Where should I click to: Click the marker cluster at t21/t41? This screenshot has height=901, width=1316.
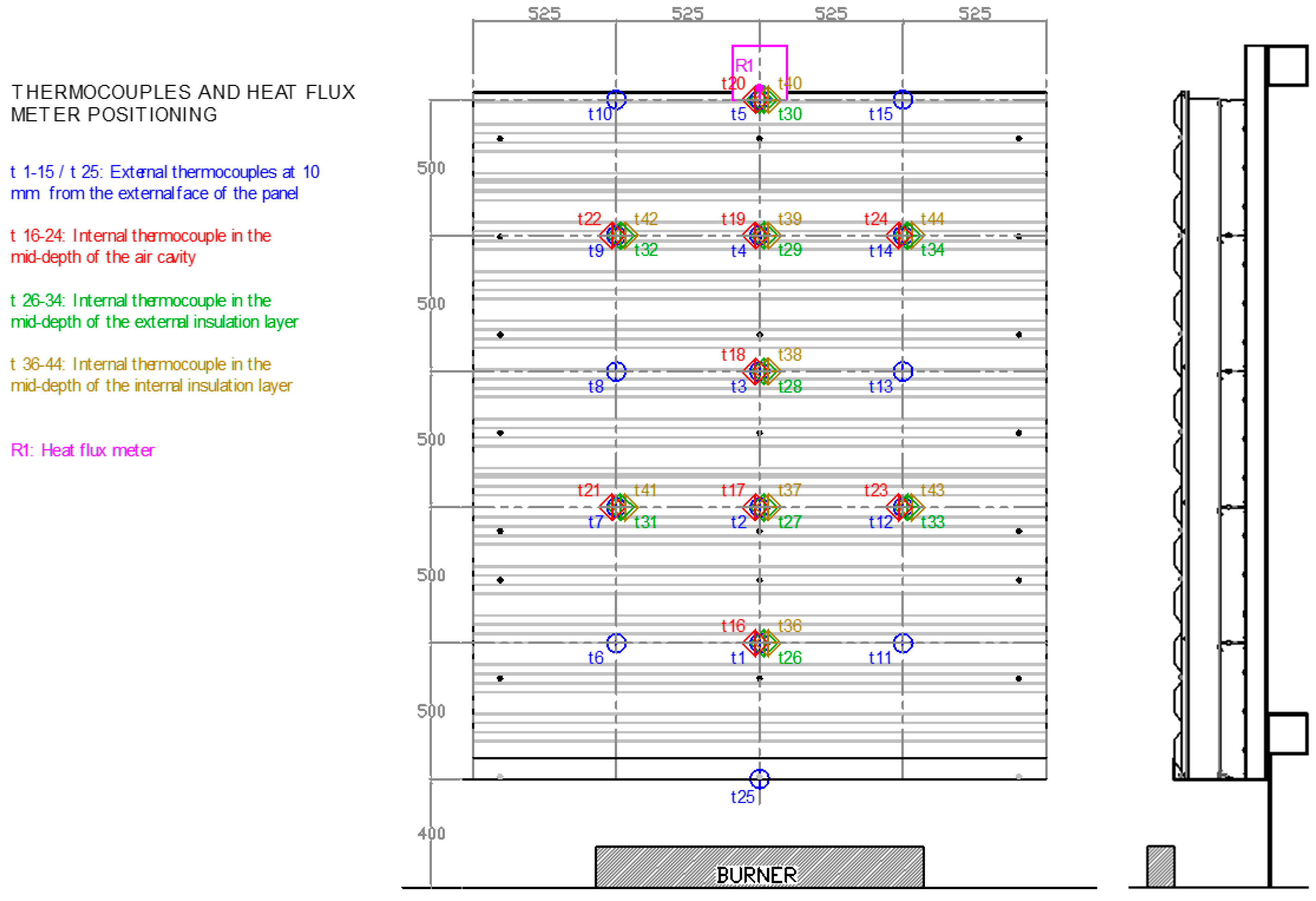point(618,506)
